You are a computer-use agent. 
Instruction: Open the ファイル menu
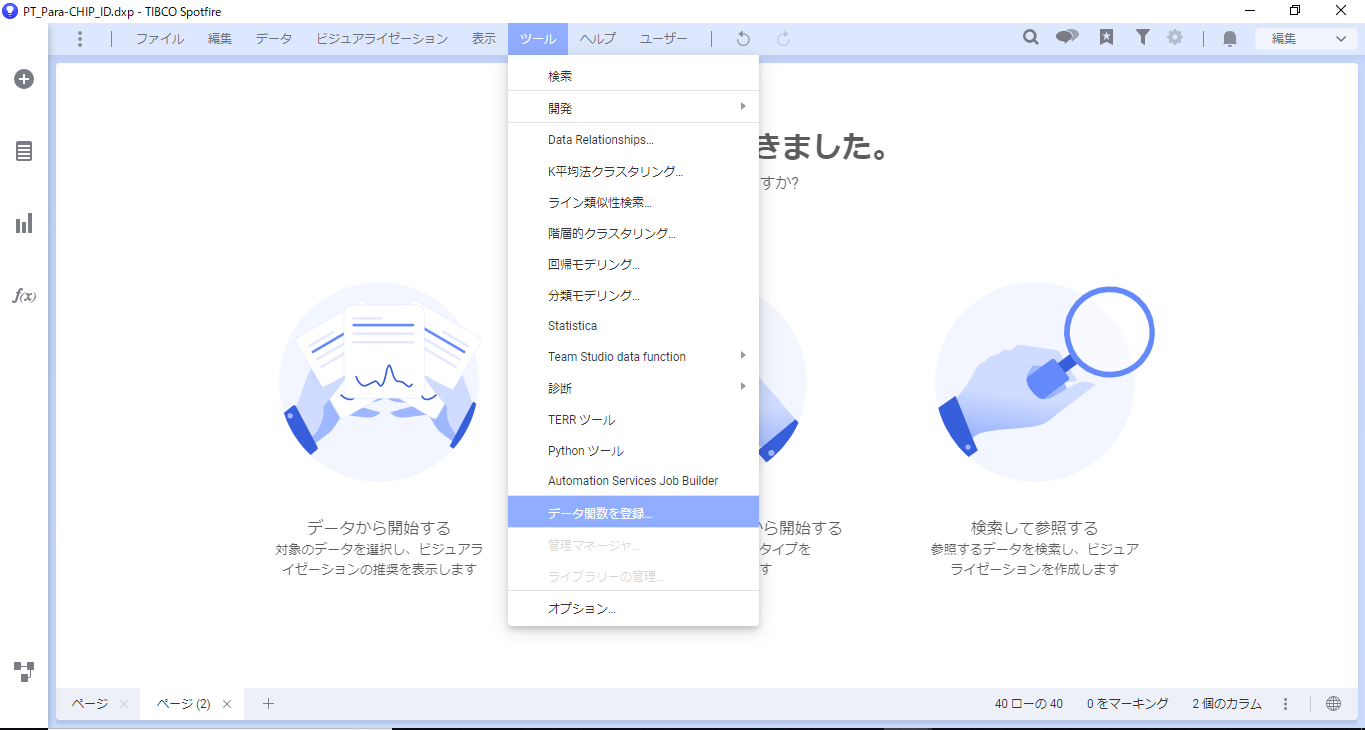pyautogui.click(x=160, y=39)
